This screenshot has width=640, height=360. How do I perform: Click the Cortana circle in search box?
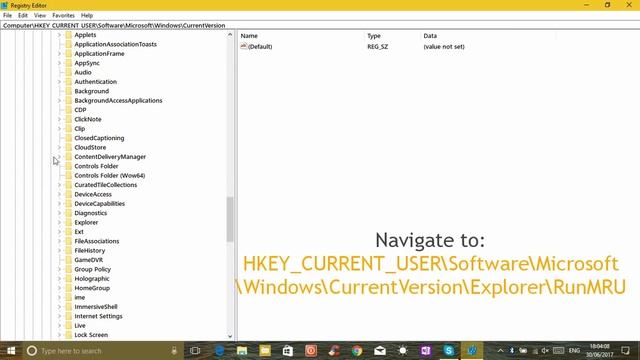[x=32, y=351]
